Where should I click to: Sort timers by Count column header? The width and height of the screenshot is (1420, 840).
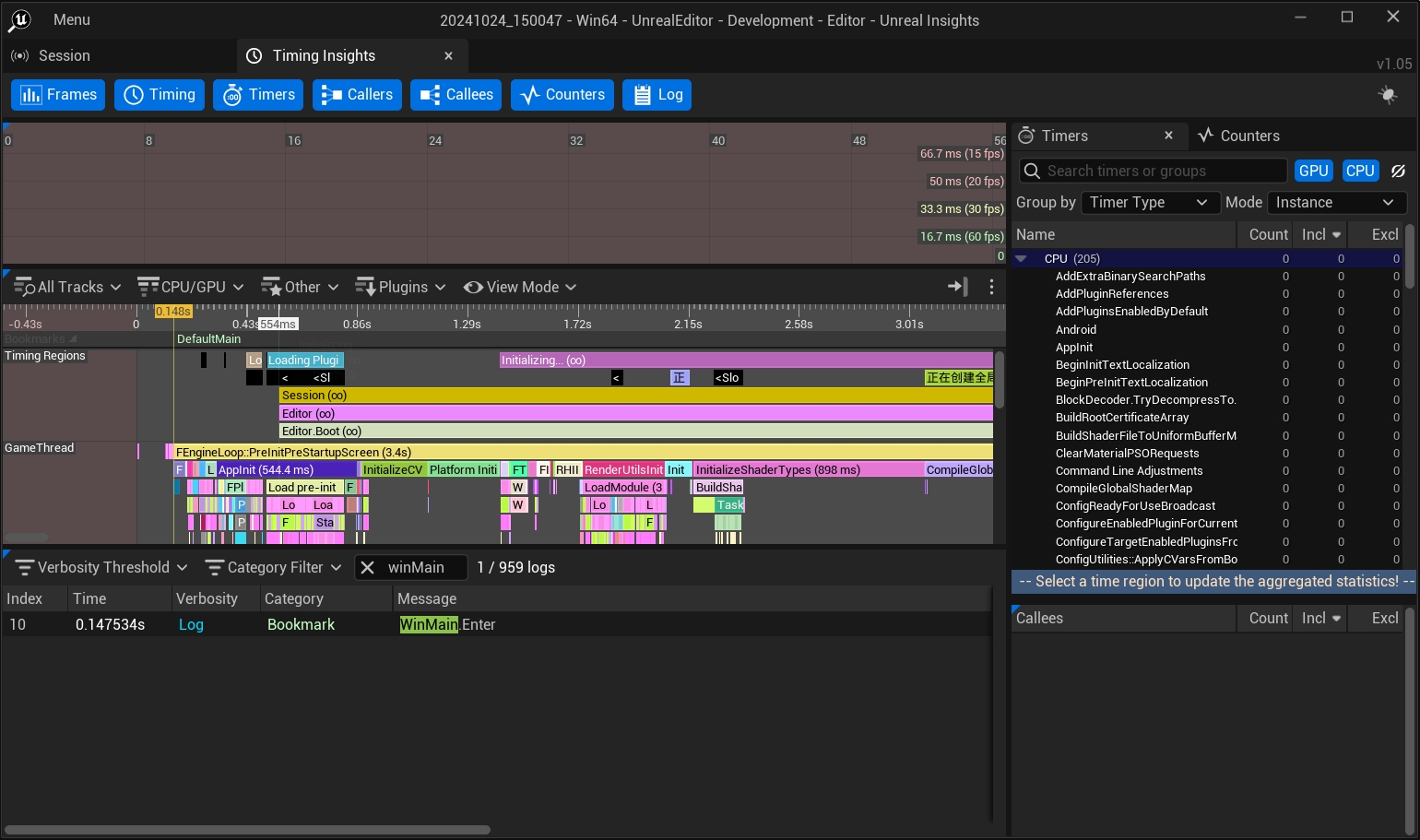click(x=1264, y=235)
